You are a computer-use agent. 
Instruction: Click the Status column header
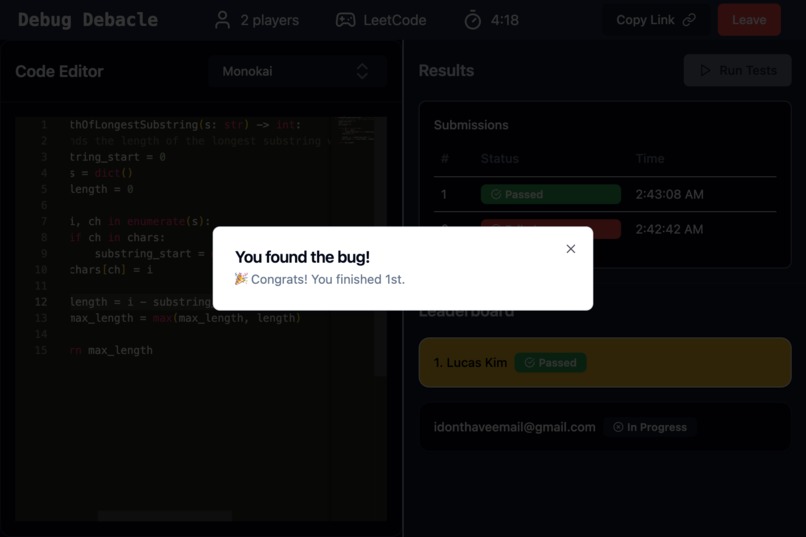click(500, 158)
